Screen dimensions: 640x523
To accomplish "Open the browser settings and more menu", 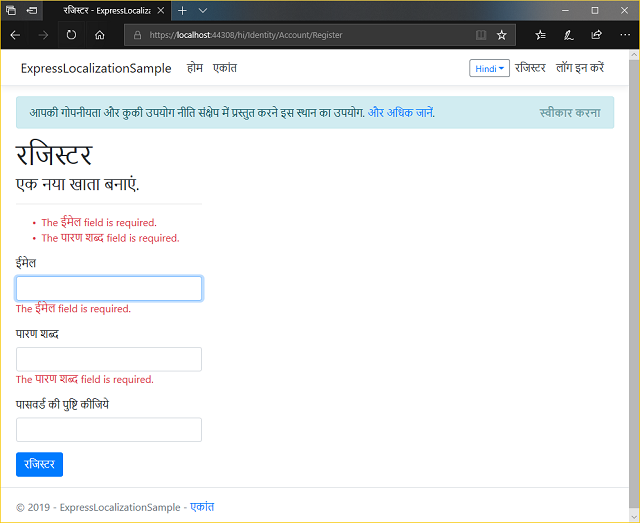I will pos(624,34).
